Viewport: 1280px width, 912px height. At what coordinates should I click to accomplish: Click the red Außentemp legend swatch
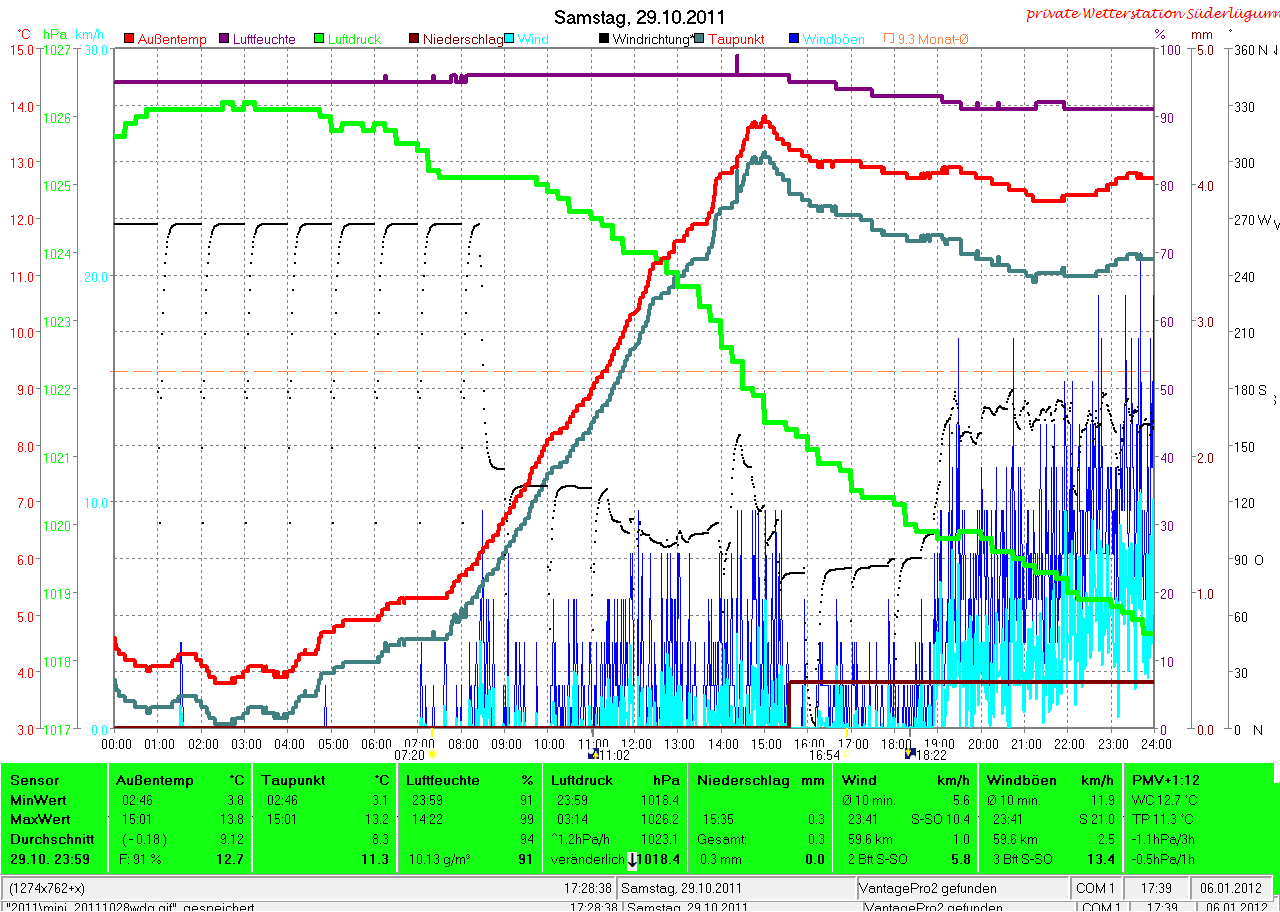point(129,39)
